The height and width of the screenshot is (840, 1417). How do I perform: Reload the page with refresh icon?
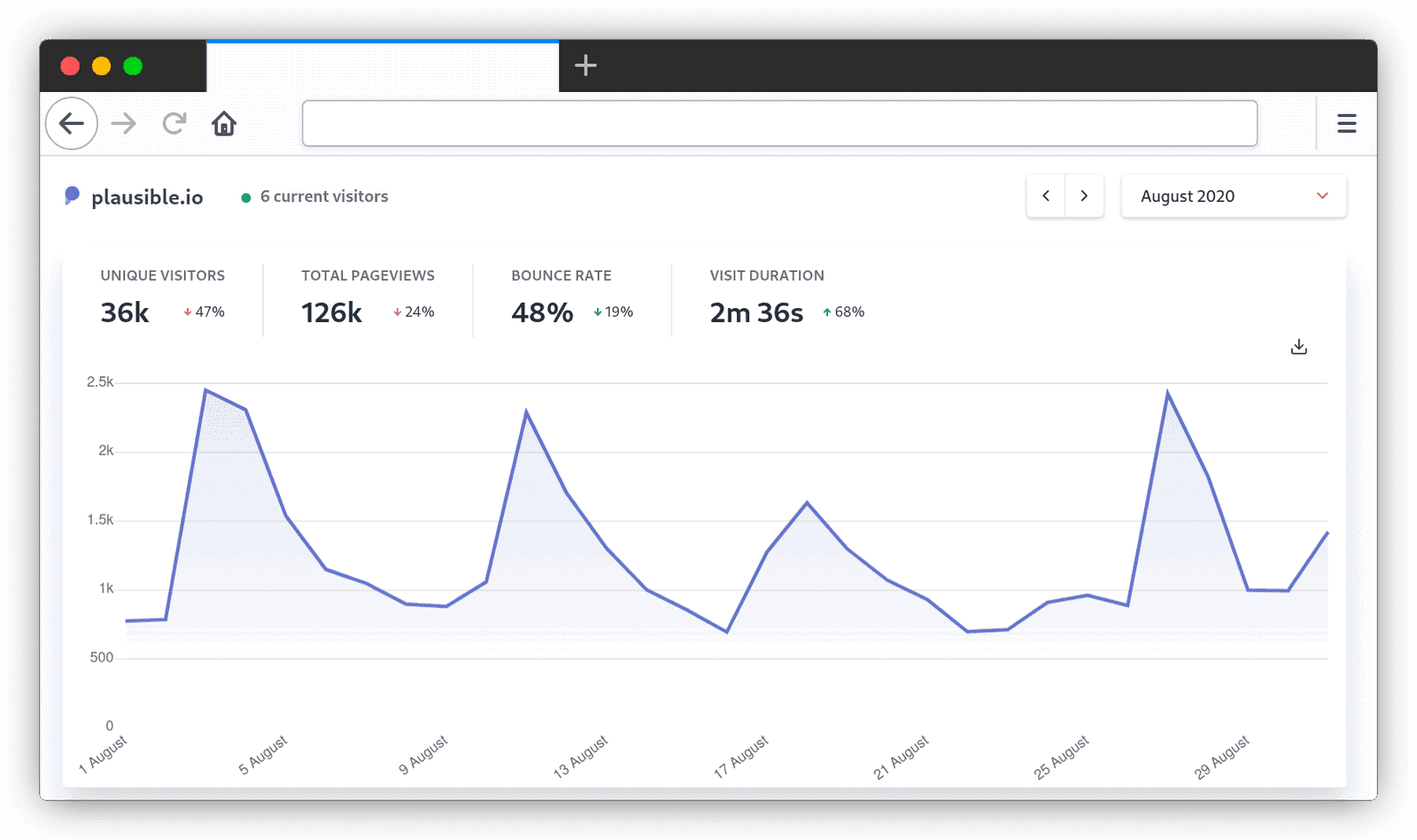coord(174,124)
